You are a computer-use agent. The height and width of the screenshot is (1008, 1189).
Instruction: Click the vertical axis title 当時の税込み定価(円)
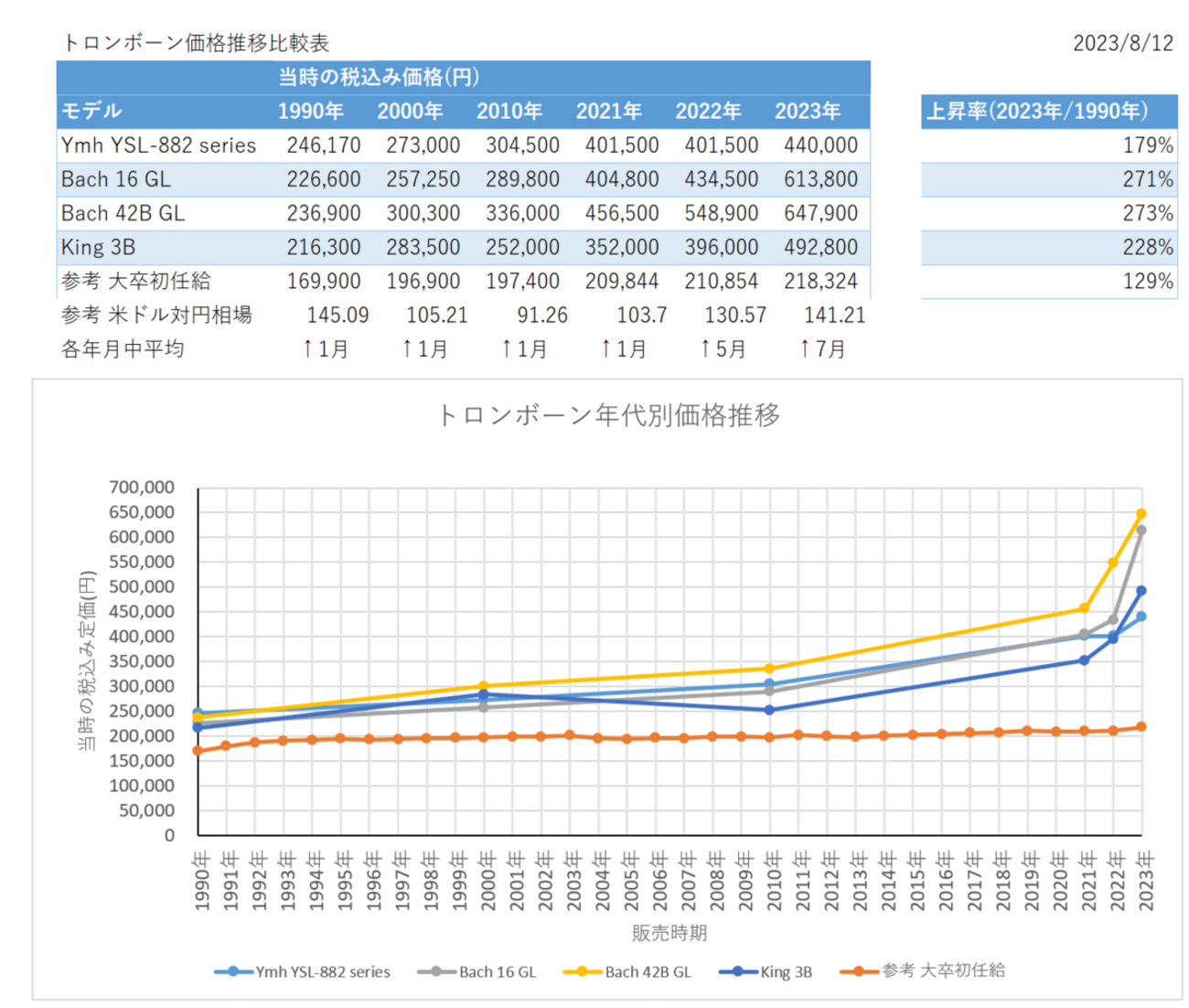point(87,660)
